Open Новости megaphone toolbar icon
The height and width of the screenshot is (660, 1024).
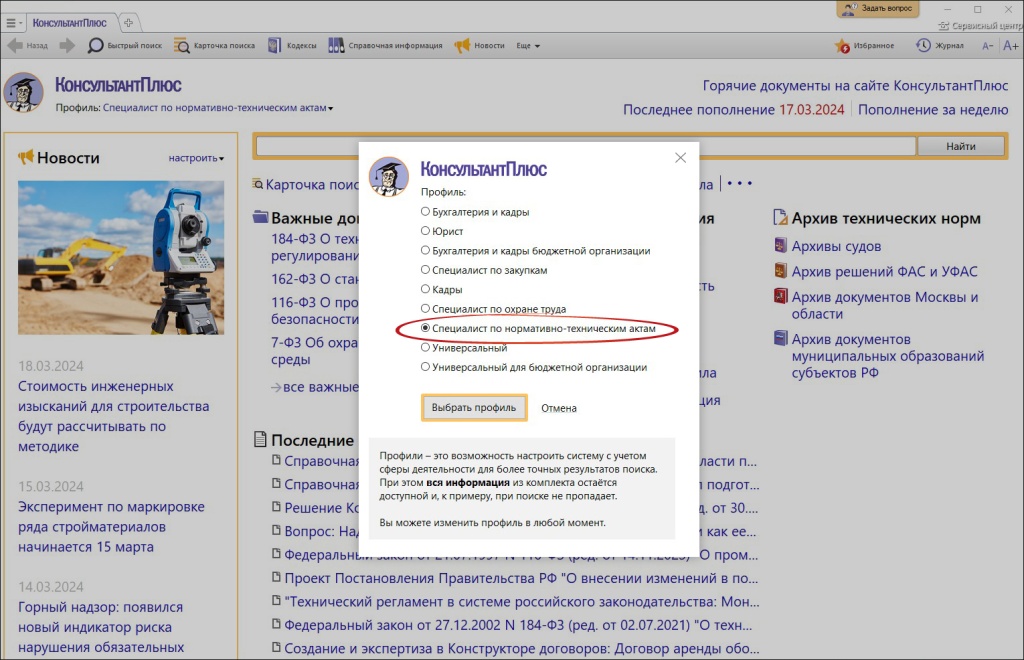click(462, 46)
